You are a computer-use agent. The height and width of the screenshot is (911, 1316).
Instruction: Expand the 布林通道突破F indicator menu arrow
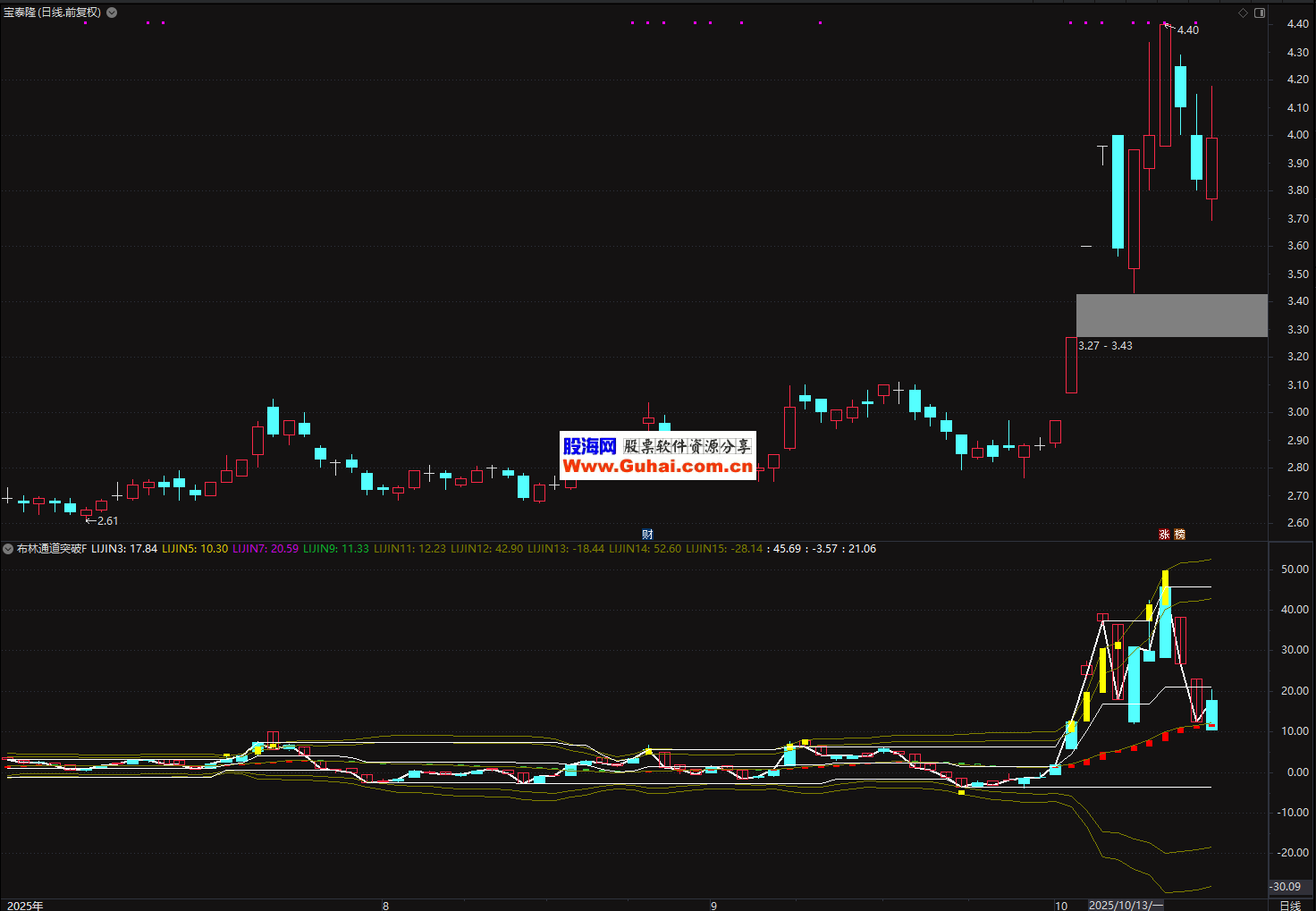(8, 549)
